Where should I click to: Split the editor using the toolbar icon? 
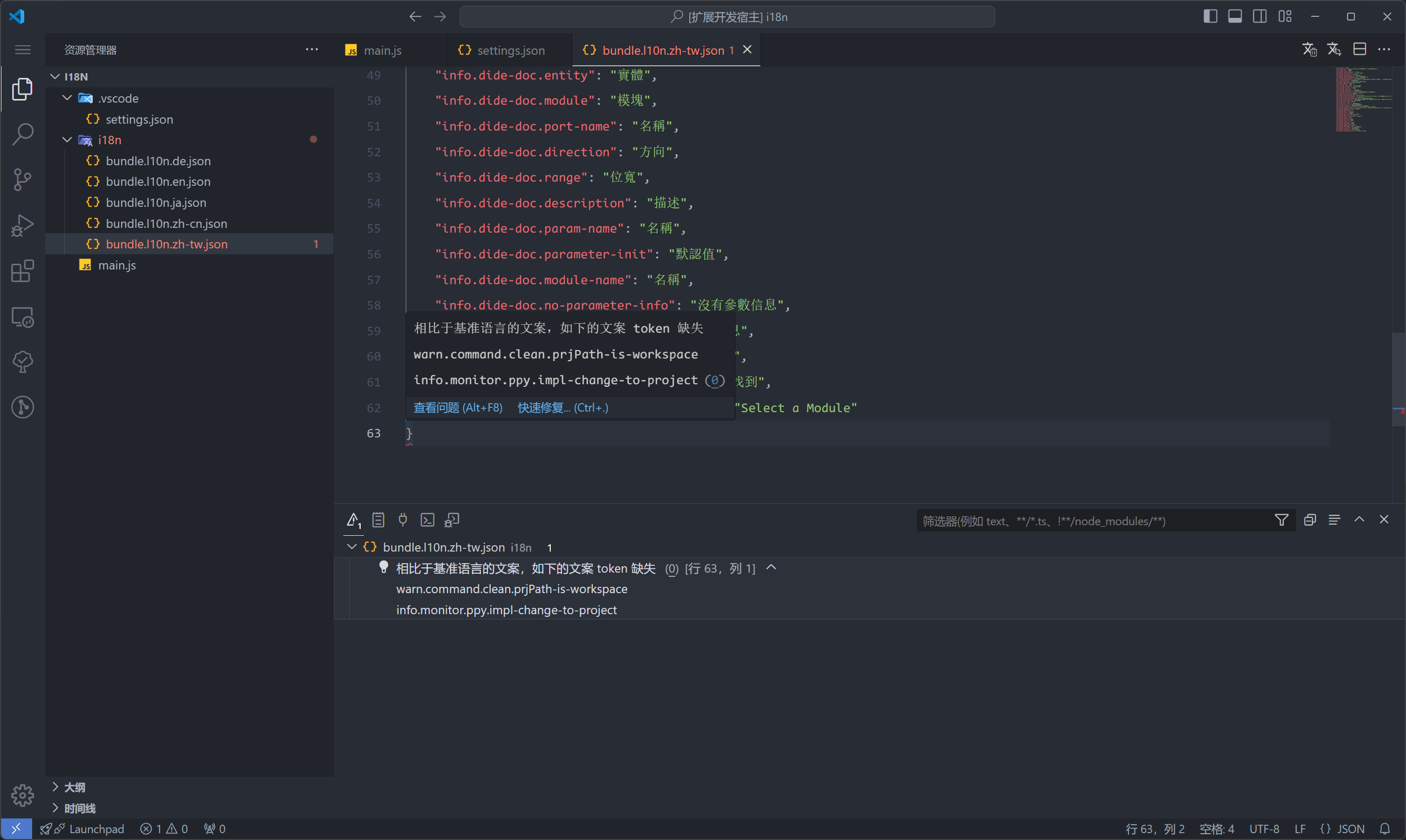tap(1360, 49)
